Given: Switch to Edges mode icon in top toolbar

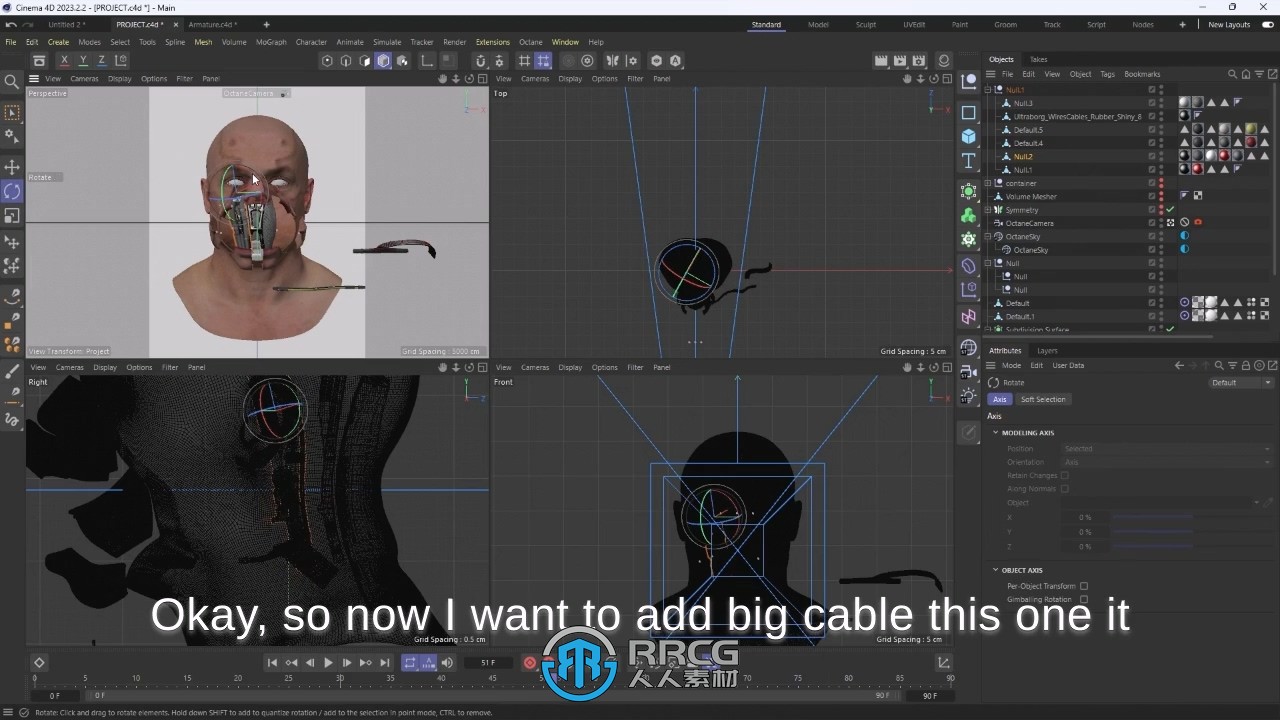Looking at the screenshot, I should pos(346,61).
